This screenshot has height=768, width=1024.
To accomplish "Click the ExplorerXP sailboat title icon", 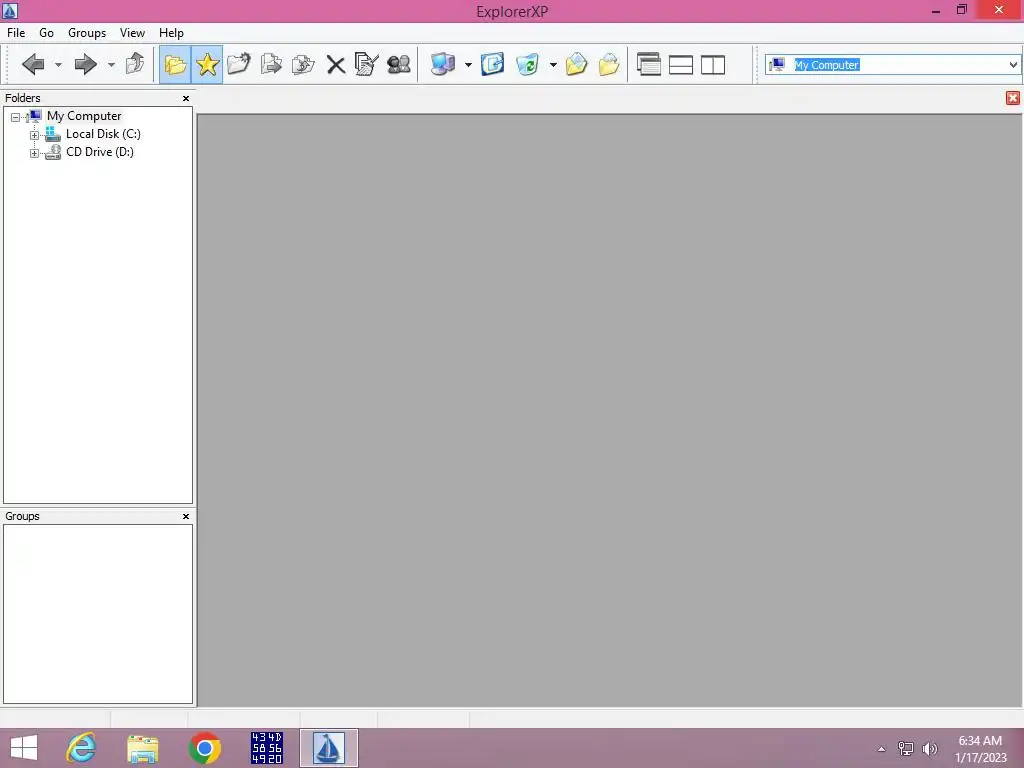I will tap(10, 10).
